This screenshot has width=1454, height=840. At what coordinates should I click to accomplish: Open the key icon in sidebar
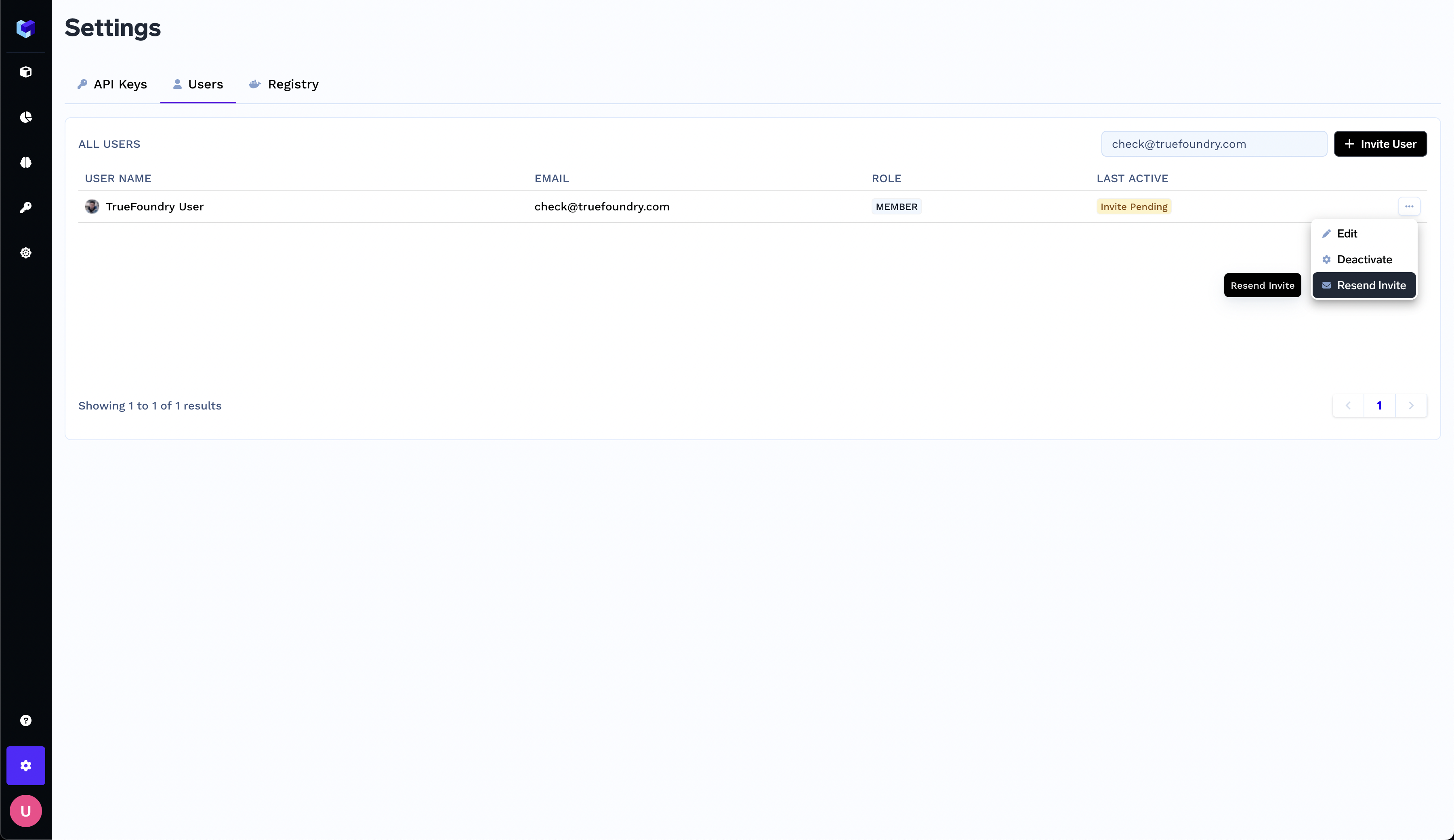point(25,208)
